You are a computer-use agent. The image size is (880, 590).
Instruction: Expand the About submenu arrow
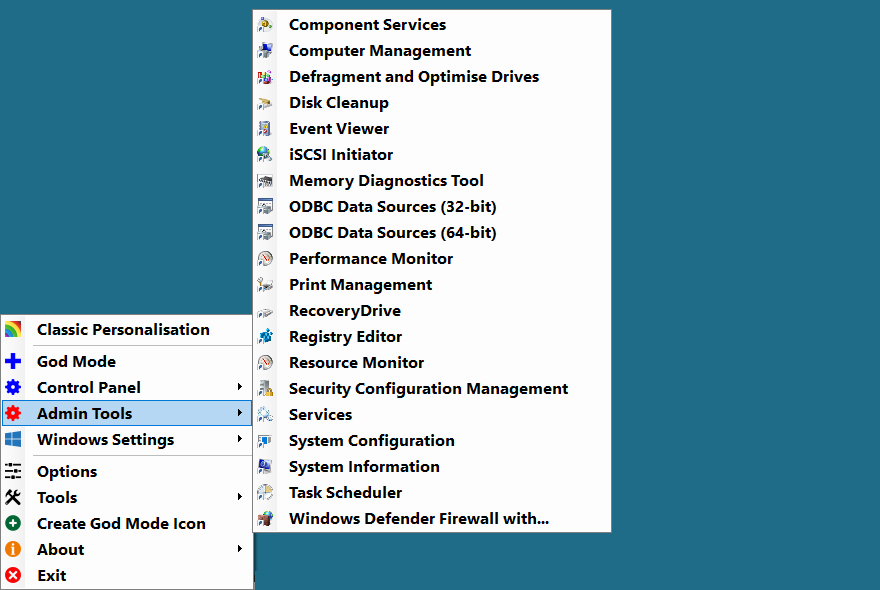click(240, 548)
